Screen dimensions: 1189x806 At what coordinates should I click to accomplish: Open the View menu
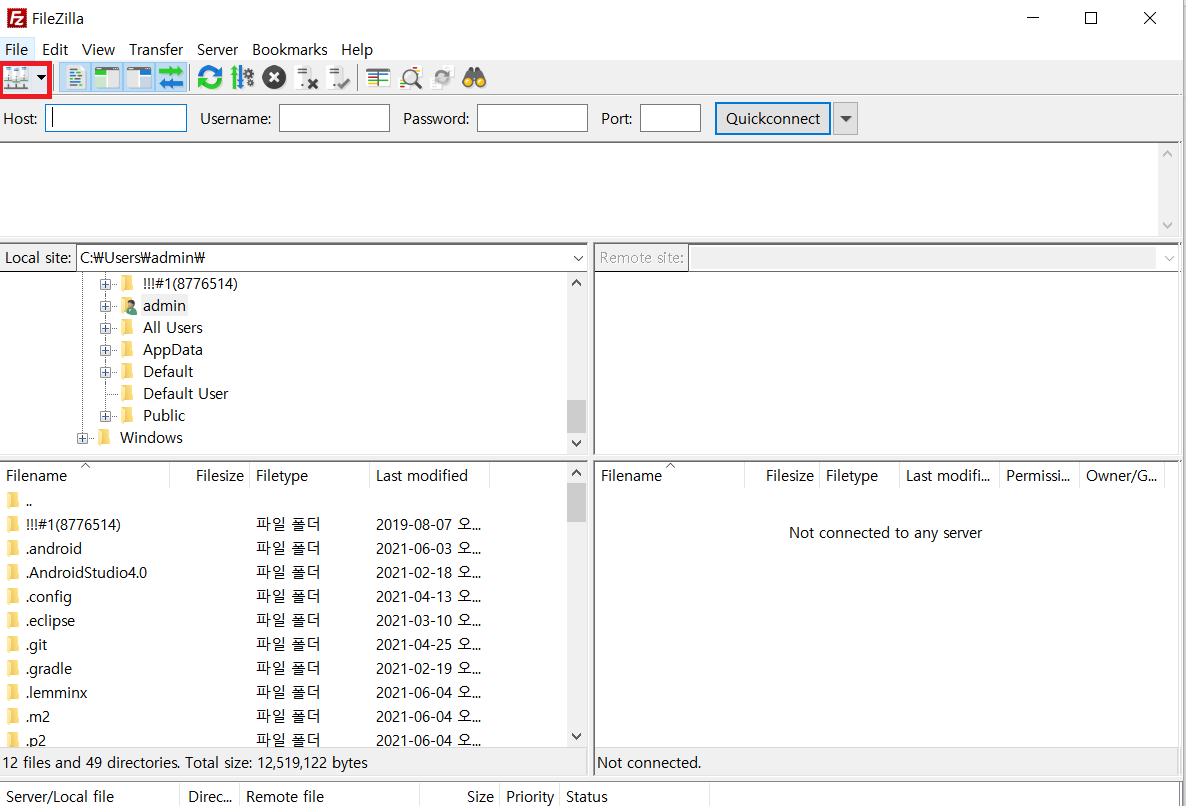point(99,49)
